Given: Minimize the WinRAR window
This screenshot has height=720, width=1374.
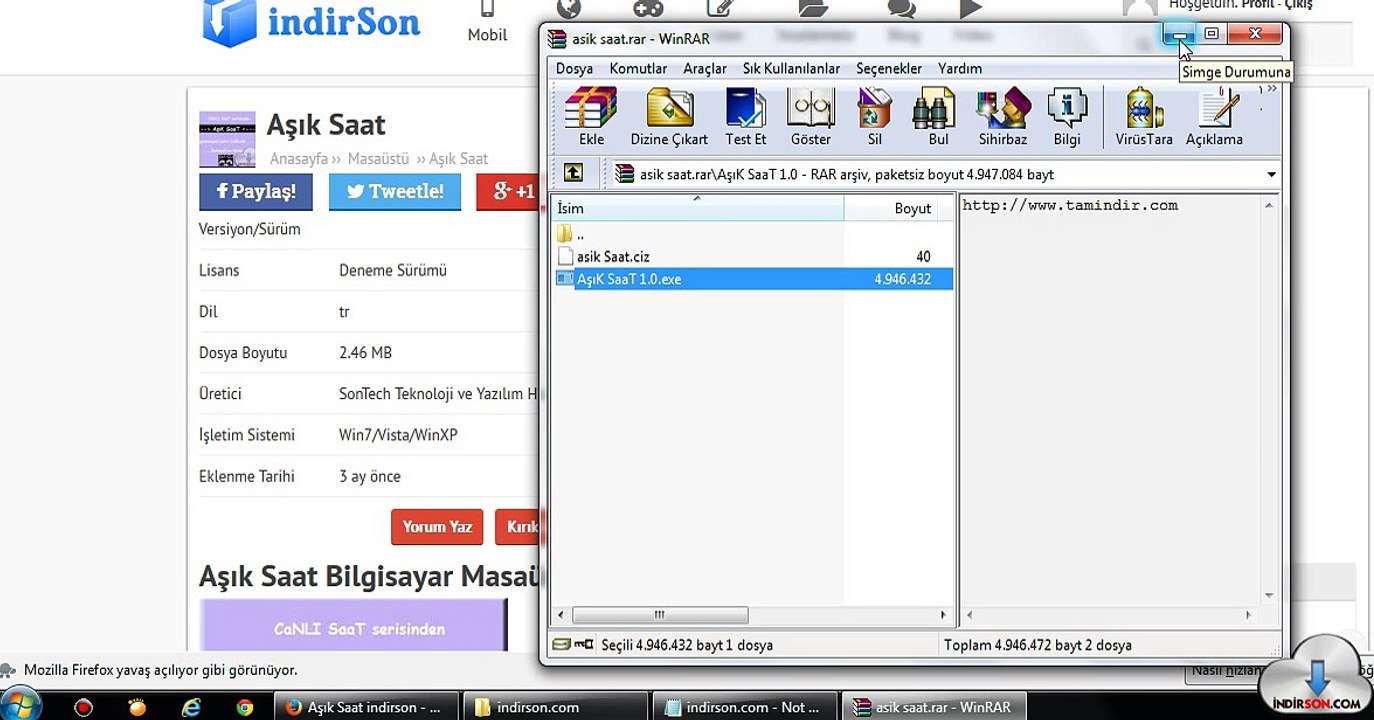Looking at the screenshot, I should pyautogui.click(x=1180, y=34).
